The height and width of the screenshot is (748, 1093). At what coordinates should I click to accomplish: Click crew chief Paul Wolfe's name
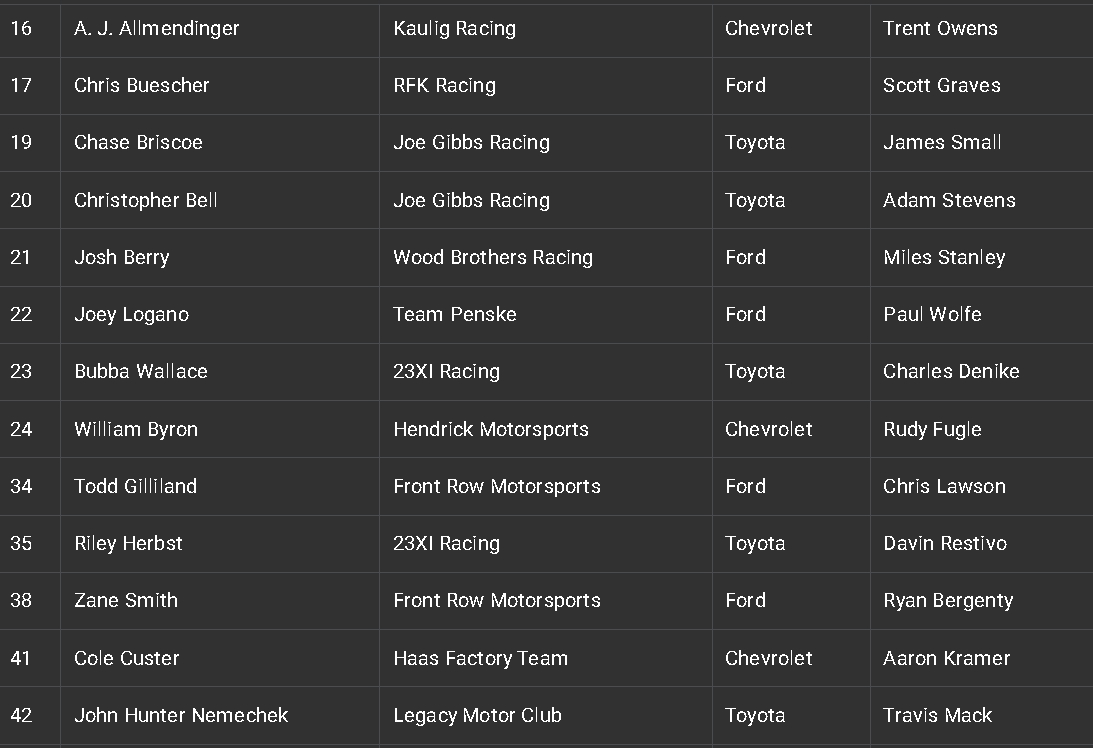pyautogui.click(x=932, y=315)
